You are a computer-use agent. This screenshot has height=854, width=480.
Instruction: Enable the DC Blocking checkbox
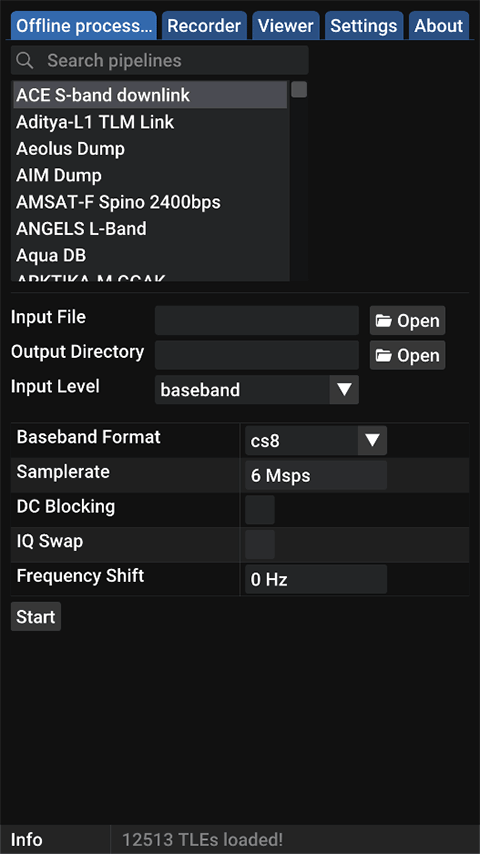[260, 510]
